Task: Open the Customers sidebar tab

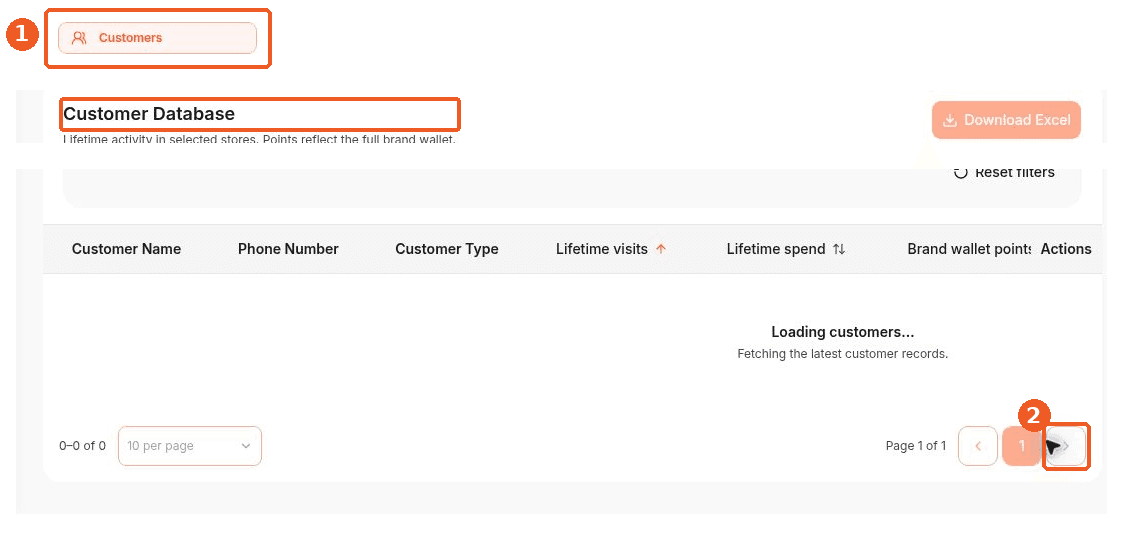Action: 157,38
